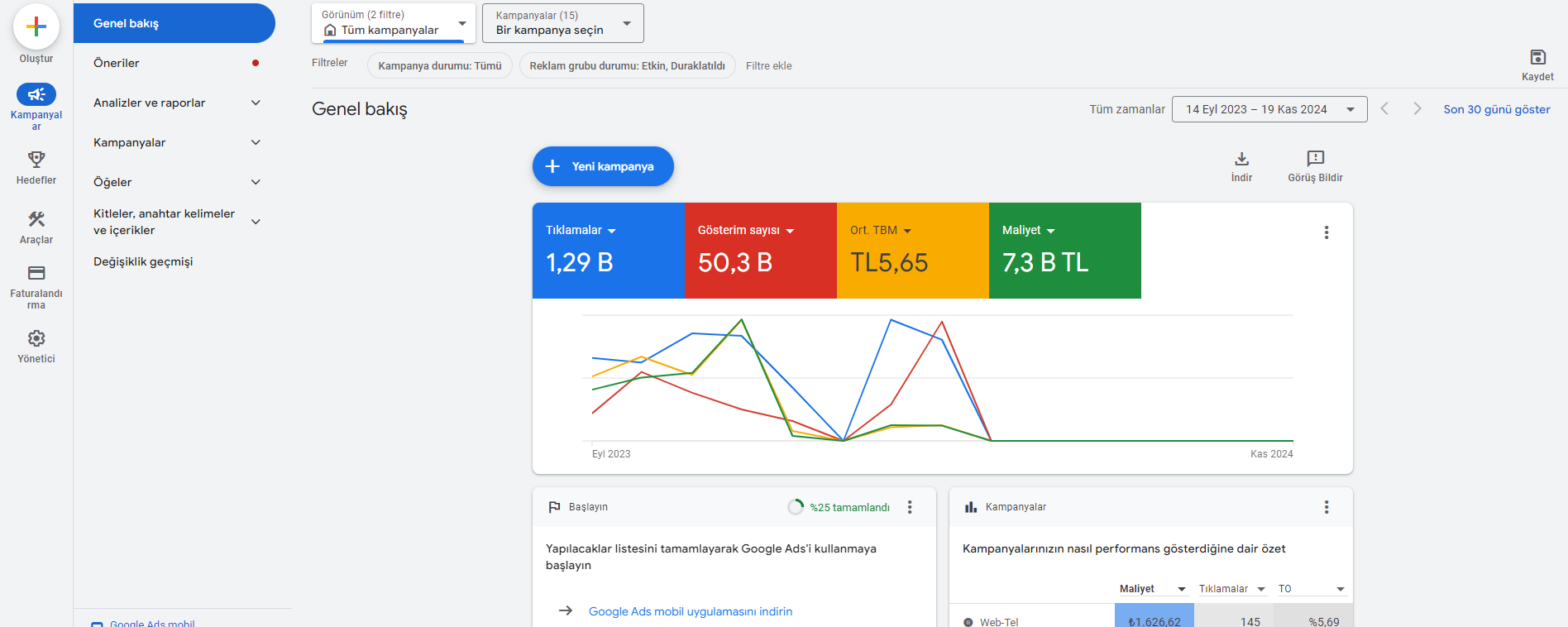Click the Görüş Bildir feedback icon
The image size is (1568, 627).
tap(1316, 159)
